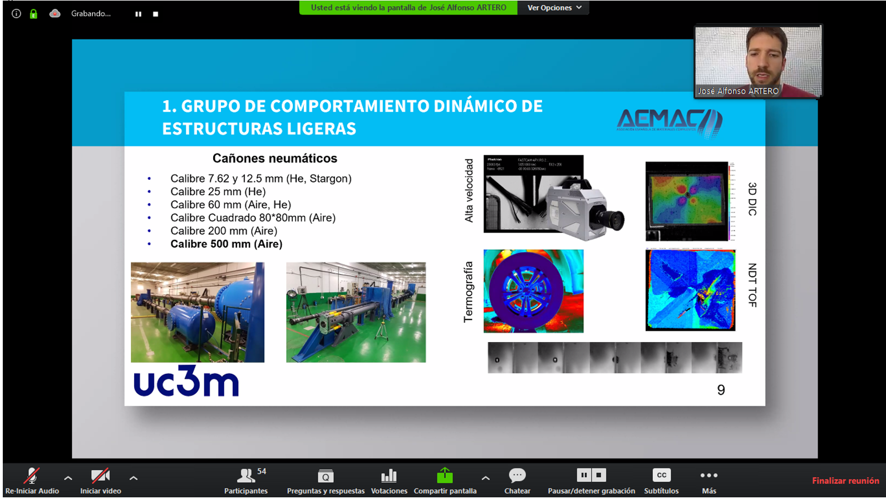The width and height of the screenshot is (886, 499).
Task: Click the cloud recording indicator icon
Action: pyautogui.click(x=55, y=14)
